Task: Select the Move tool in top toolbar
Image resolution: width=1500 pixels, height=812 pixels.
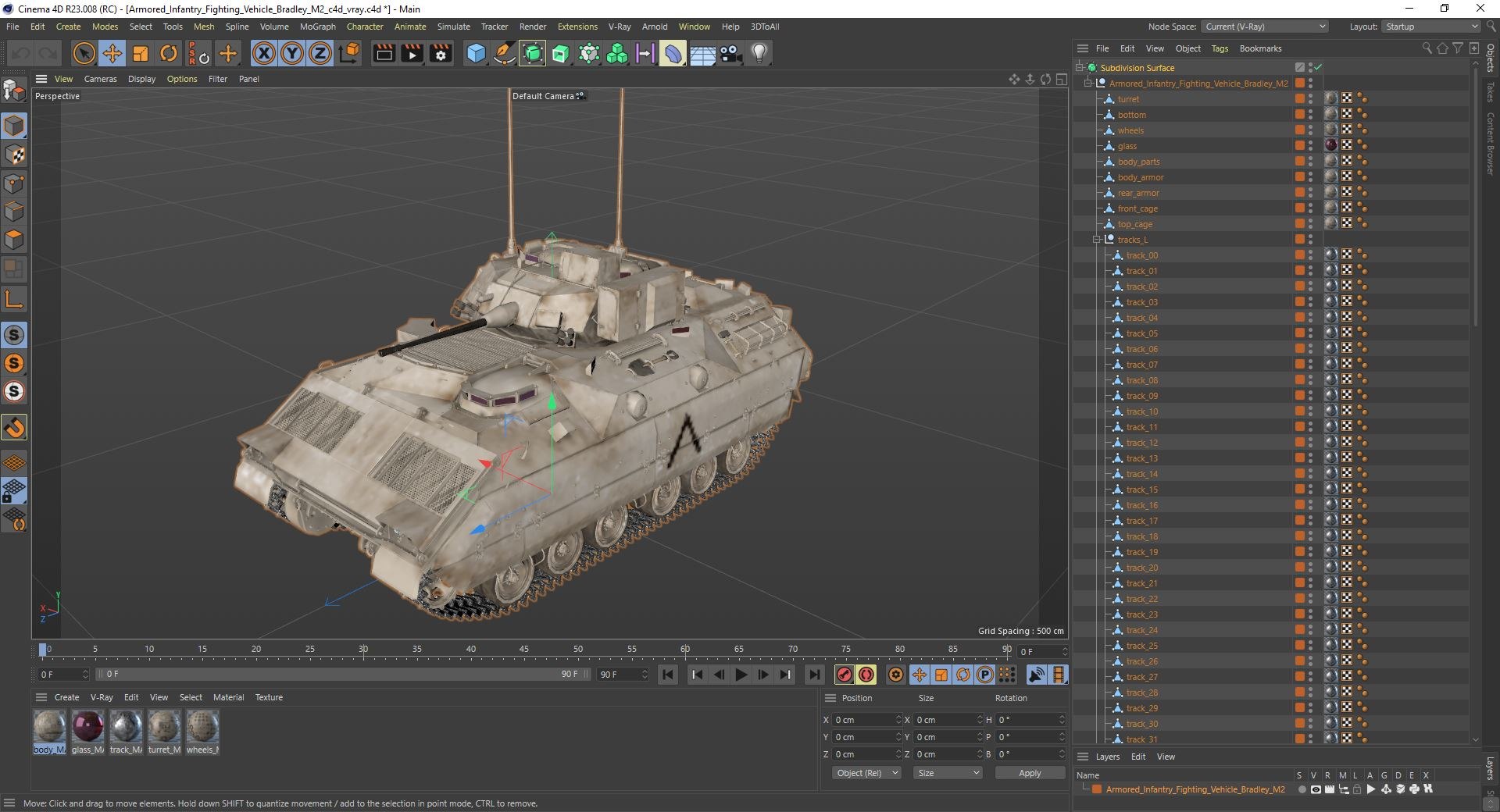Action: click(x=112, y=53)
